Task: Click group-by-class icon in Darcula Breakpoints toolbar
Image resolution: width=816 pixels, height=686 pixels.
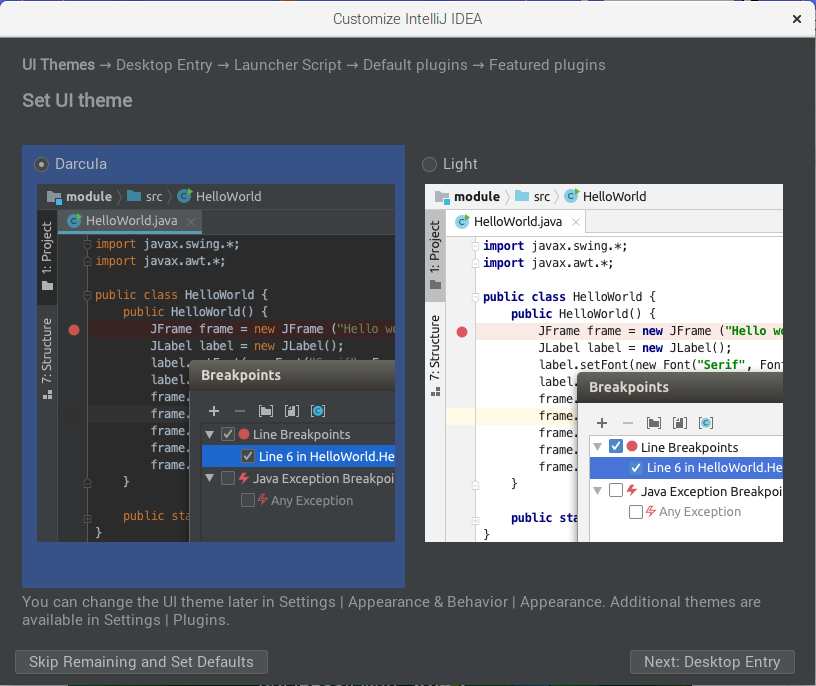Action: click(x=317, y=411)
